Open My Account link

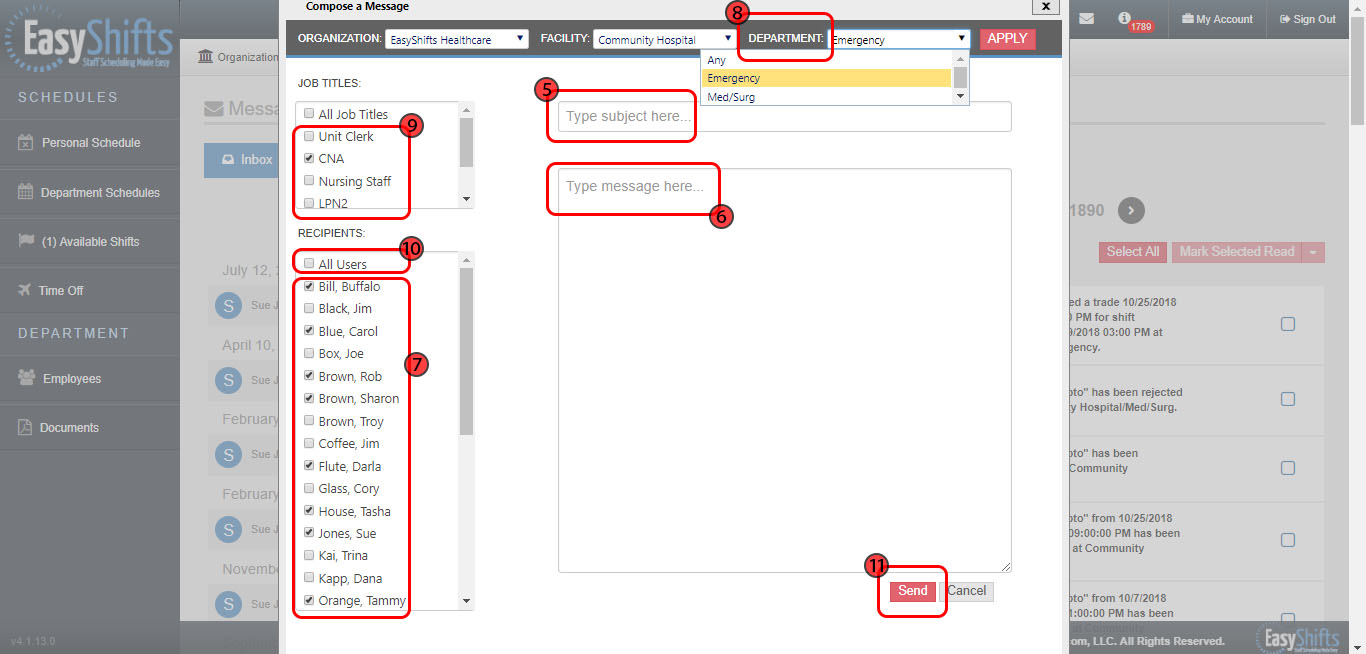coord(1217,19)
